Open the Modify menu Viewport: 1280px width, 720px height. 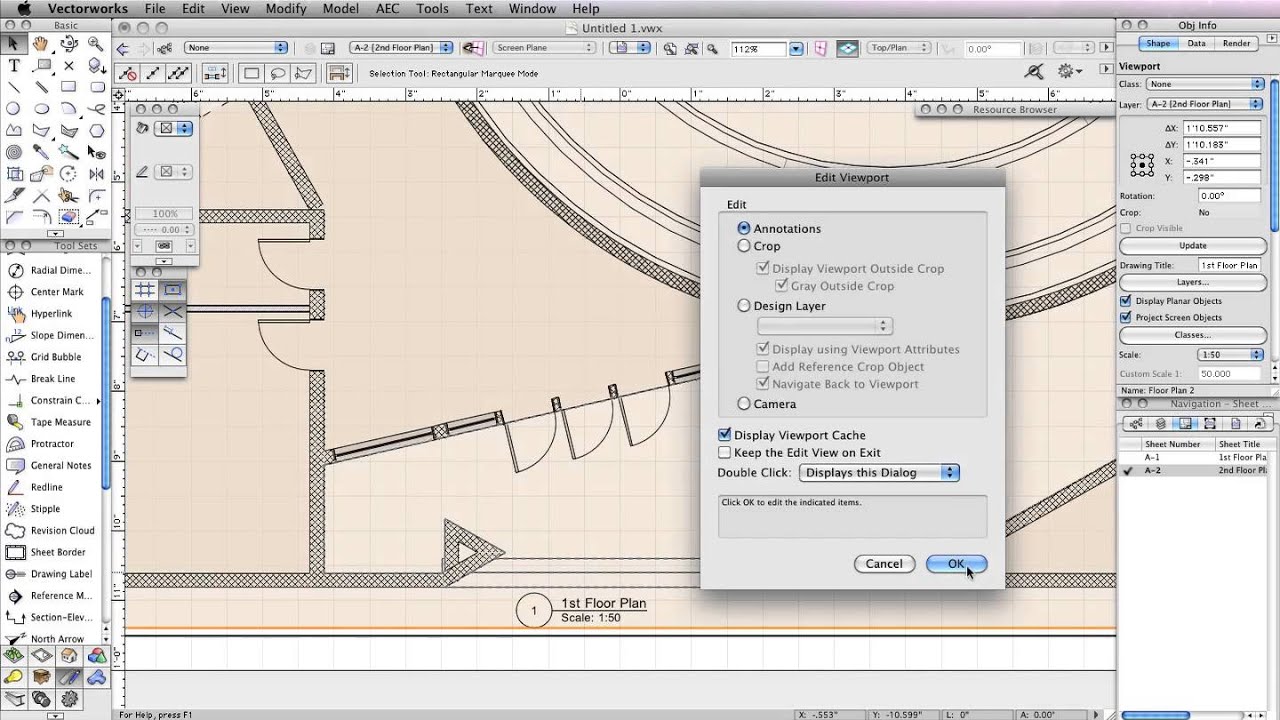[x=286, y=9]
